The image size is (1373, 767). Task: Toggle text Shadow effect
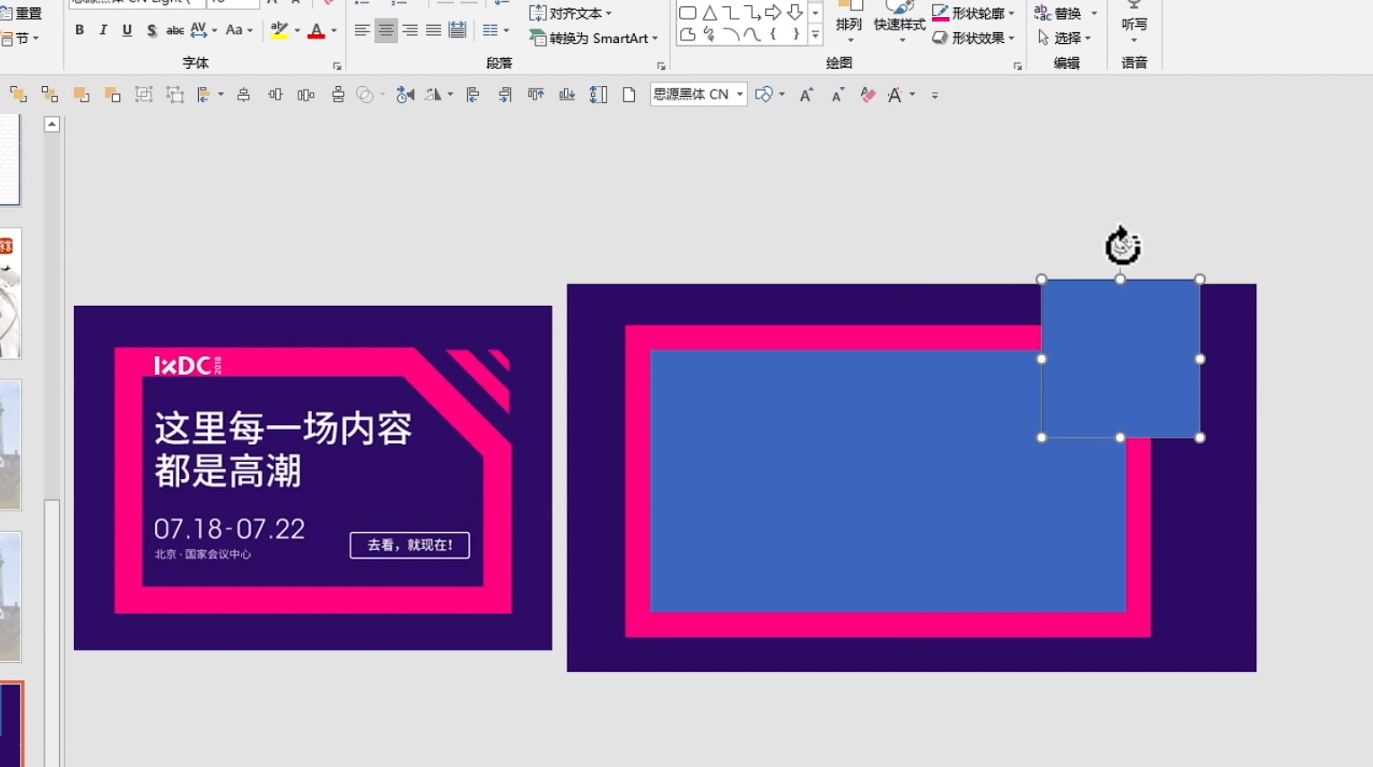151,31
